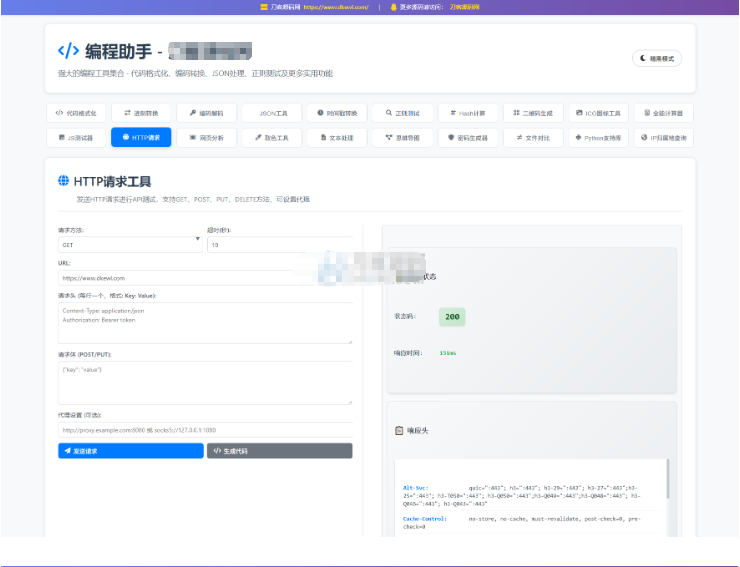The image size is (740, 567).
Task: Open the 取色工具 eyedropper tool
Action: pyautogui.click(x=272, y=138)
